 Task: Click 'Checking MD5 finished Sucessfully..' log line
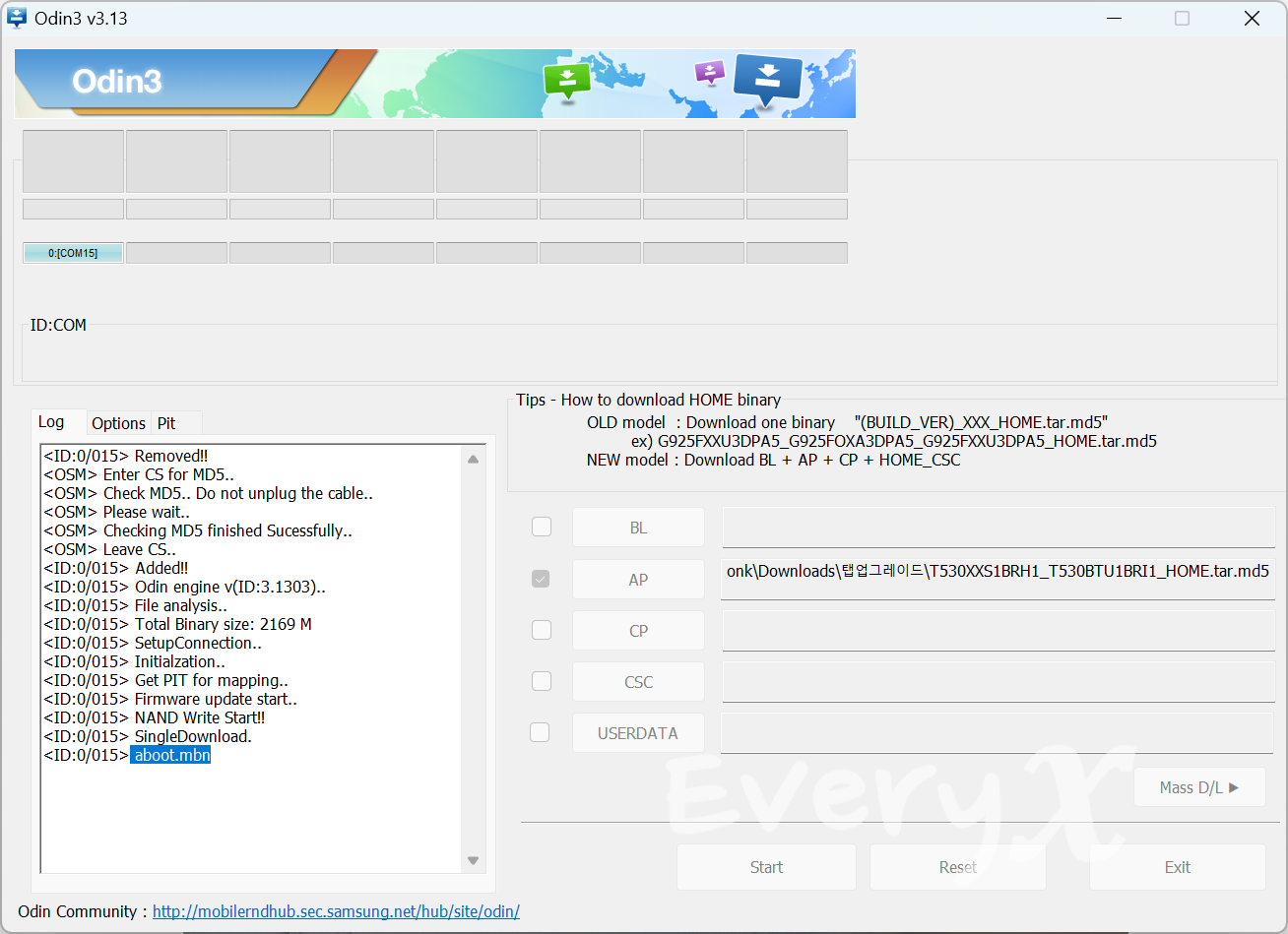[198, 530]
